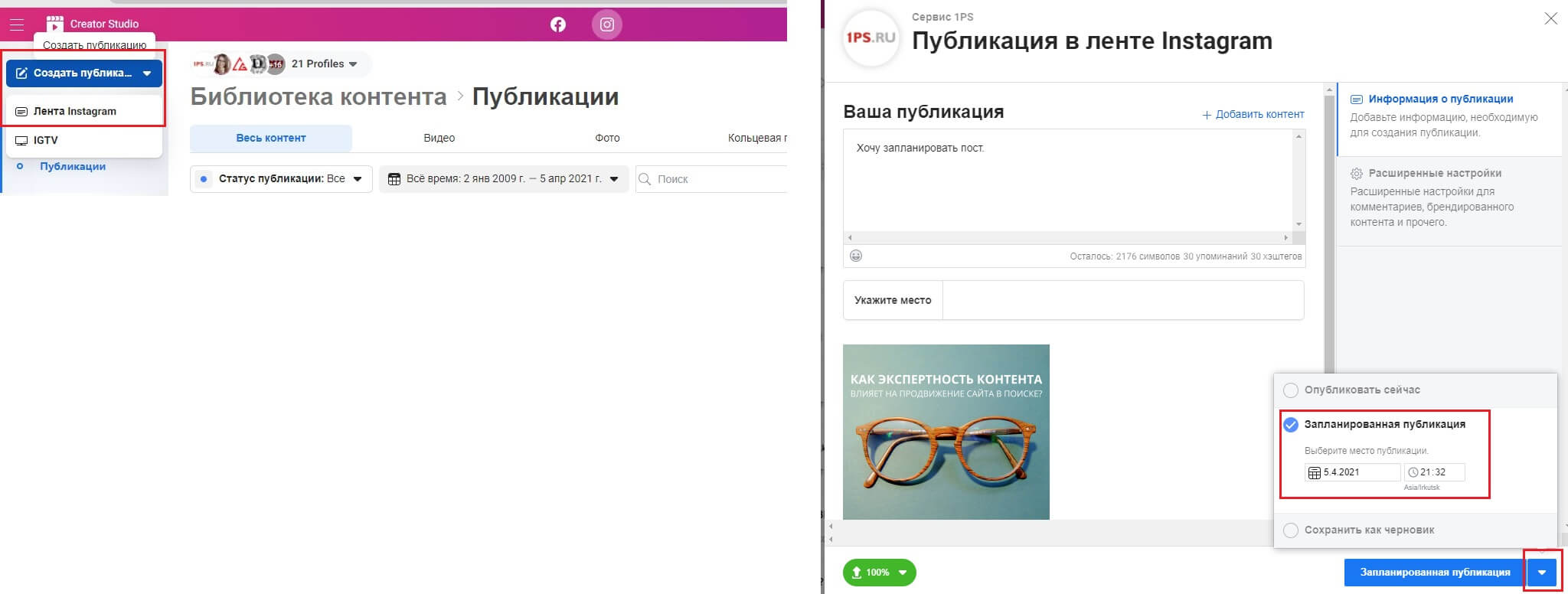This screenshot has height=594, width=1568.
Task: Click the Создать публикацию button
Action: pos(84,73)
